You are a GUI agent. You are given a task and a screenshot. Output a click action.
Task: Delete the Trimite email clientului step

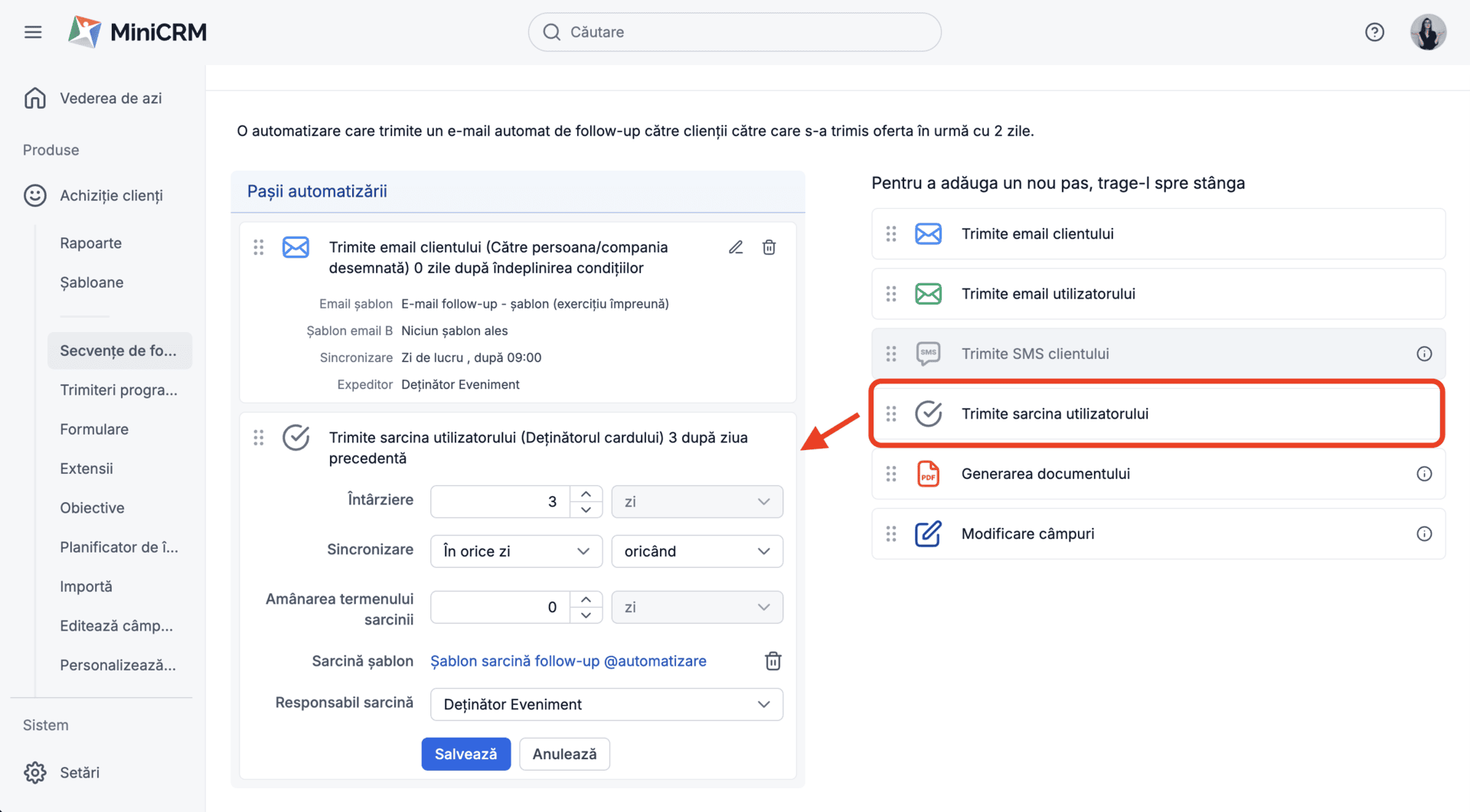(x=769, y=247)
